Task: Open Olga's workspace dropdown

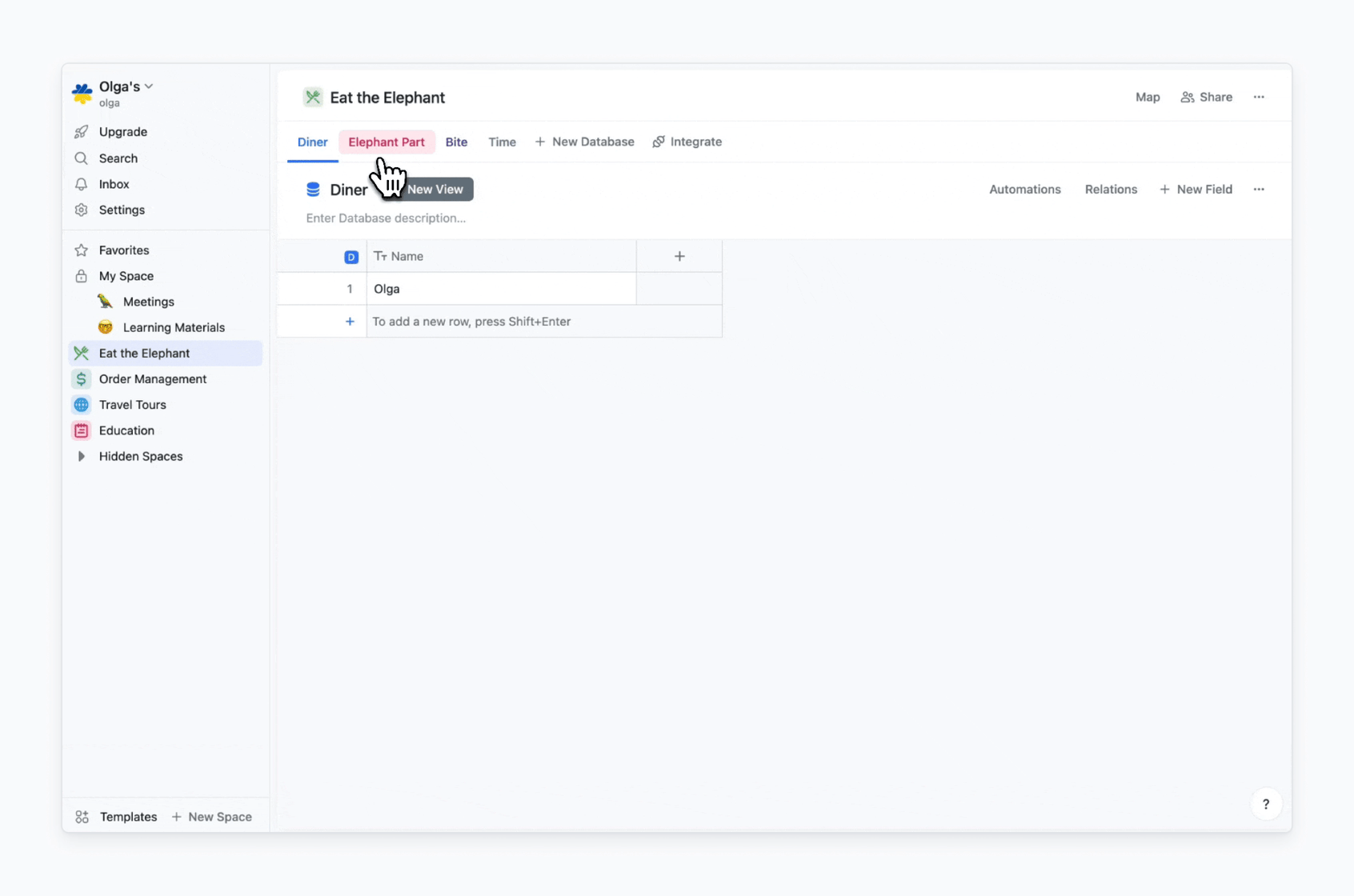Action: click(x=148, y=86)
